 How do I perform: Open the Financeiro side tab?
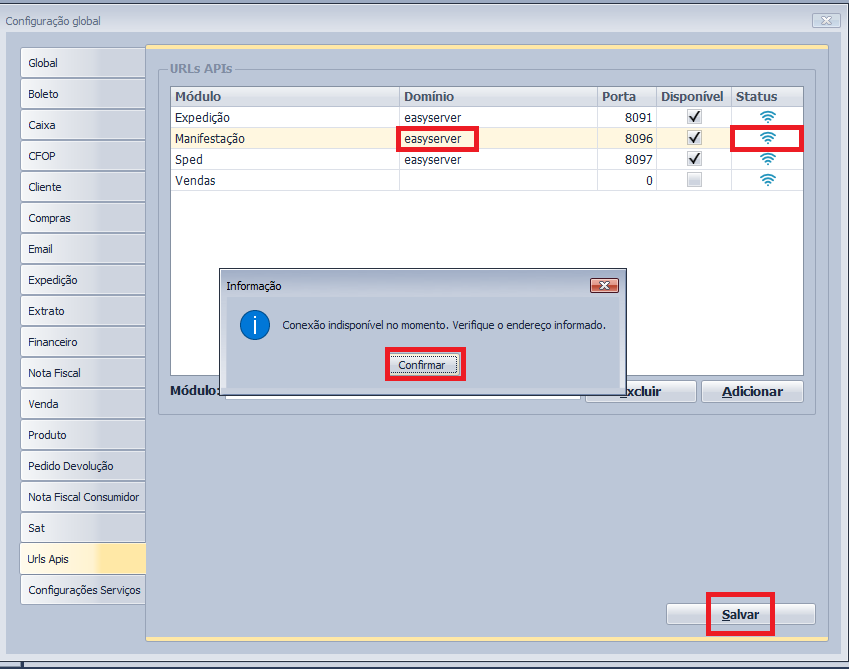tap(82, 342)
